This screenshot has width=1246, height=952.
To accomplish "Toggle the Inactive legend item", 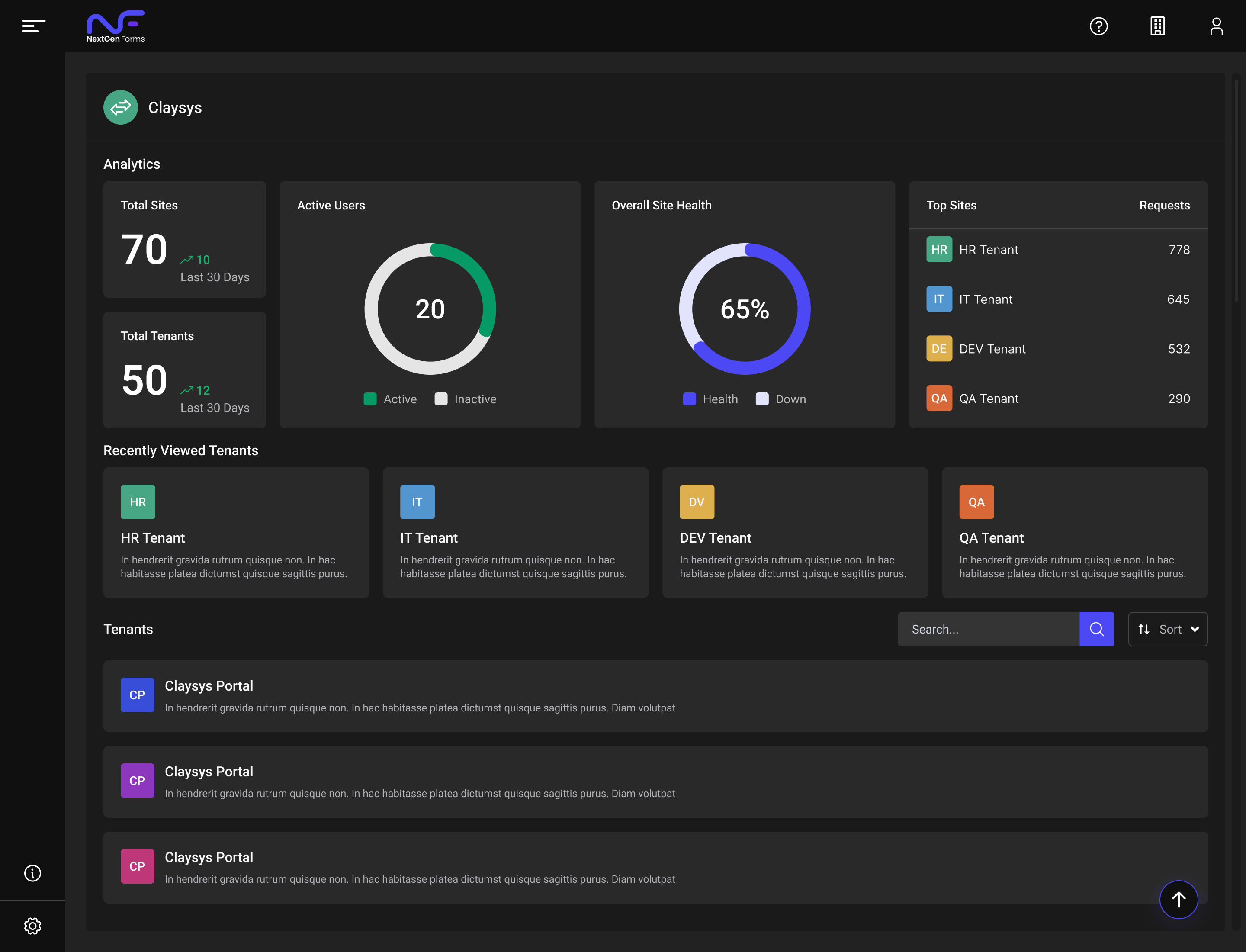I will pos(466,399).
